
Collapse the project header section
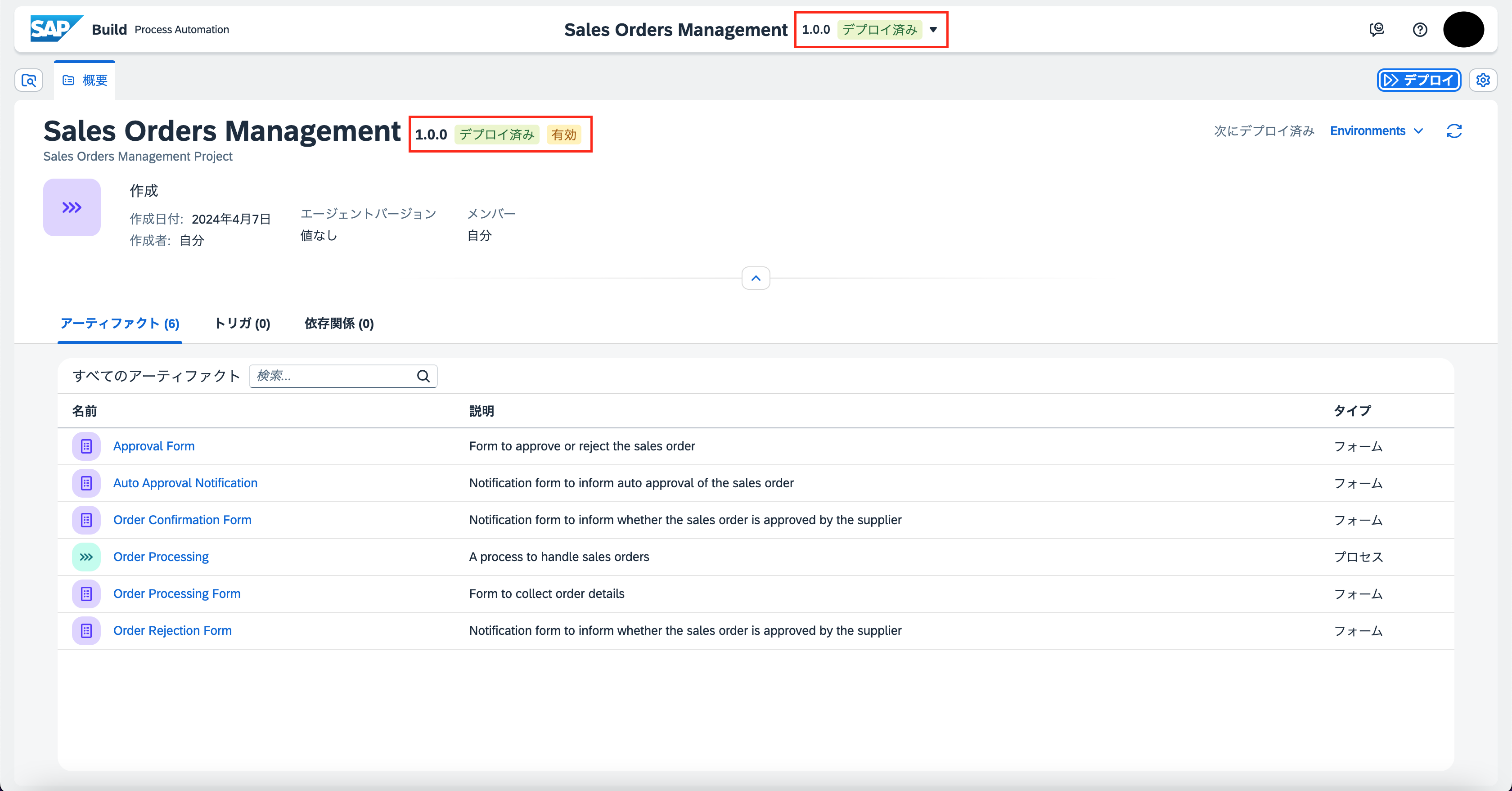(756, 278)
